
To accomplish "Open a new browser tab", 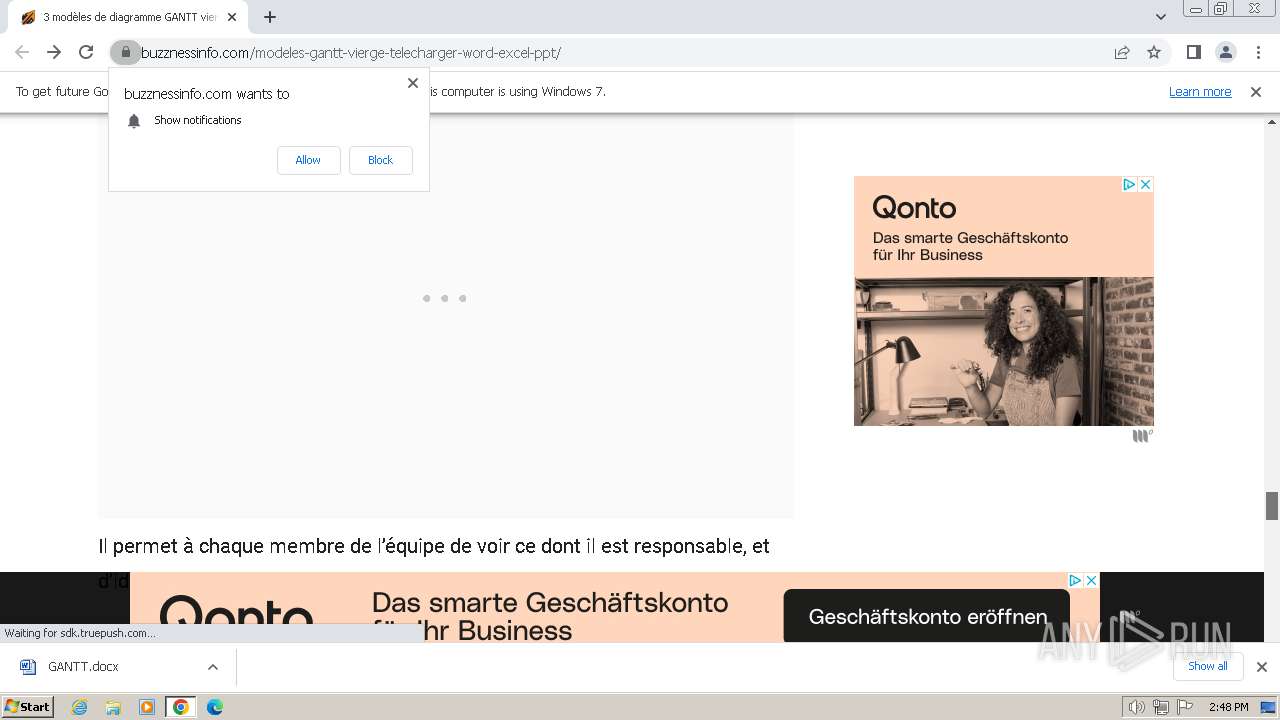I will pyautogui.click(x=270, y=17).
